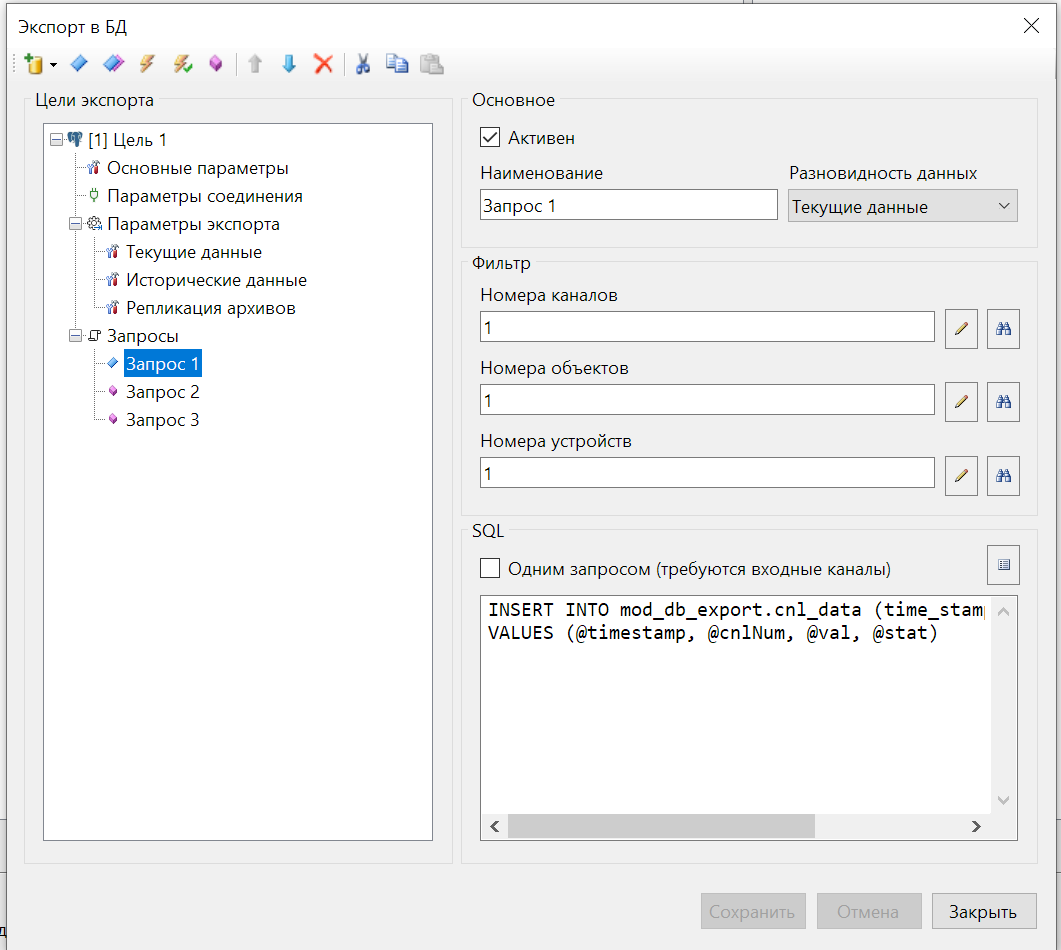1061x950 pixels.
Task: Edit channel numbers with the pencil button
Action: (961, 329)
